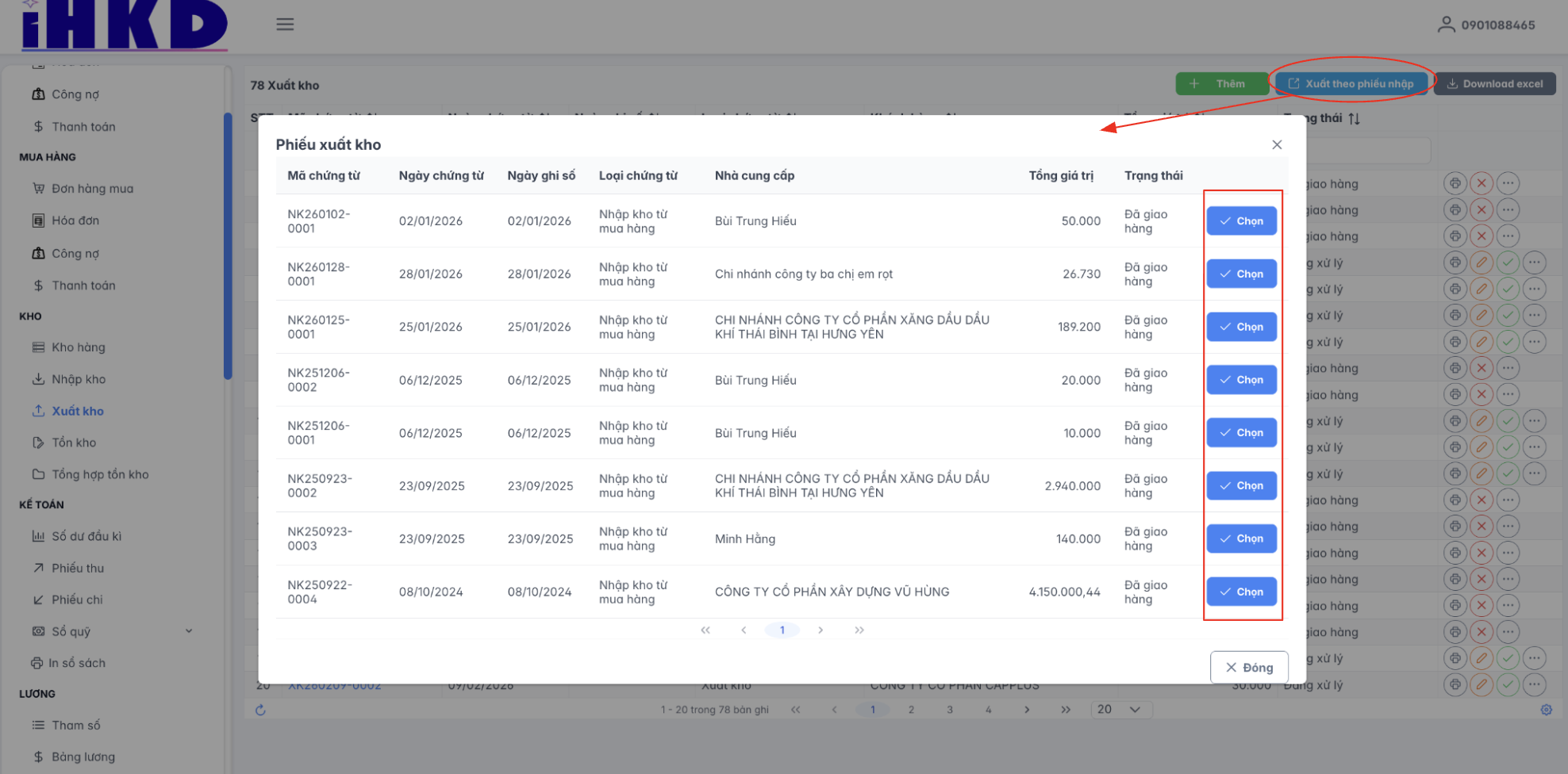Image resolution: width=1568 pixels, height=774 pixels.
Task: Go to next page in dialog pagination
Action: point(821,630)
